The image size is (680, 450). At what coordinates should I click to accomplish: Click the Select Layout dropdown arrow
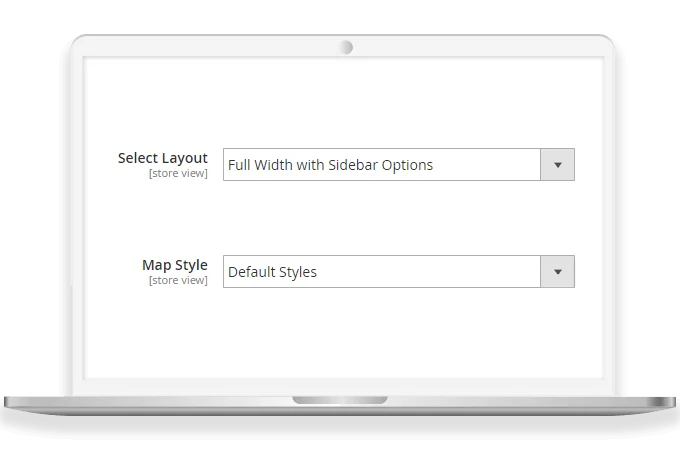click(x=557, y=165)
